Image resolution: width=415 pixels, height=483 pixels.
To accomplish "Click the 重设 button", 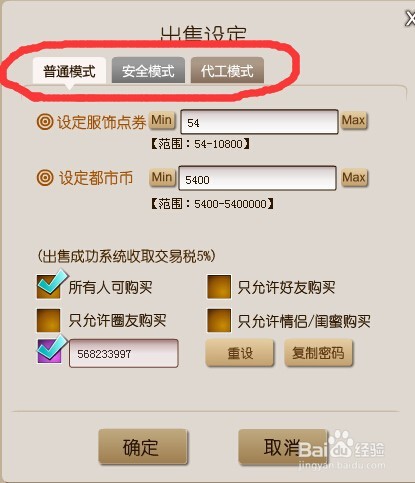I will coord(240,353).
